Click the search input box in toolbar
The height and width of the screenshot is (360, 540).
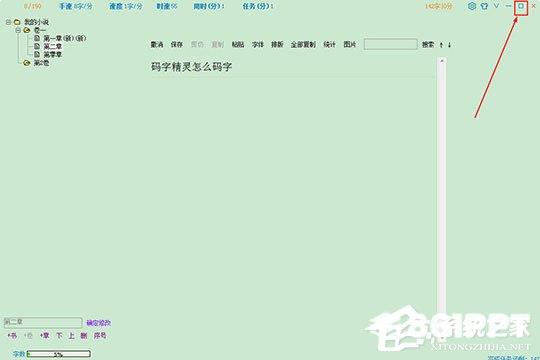coord(391,44)
